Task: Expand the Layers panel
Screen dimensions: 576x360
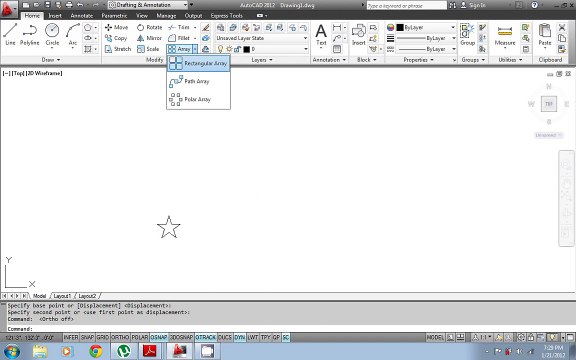Action: coord(262,60)
